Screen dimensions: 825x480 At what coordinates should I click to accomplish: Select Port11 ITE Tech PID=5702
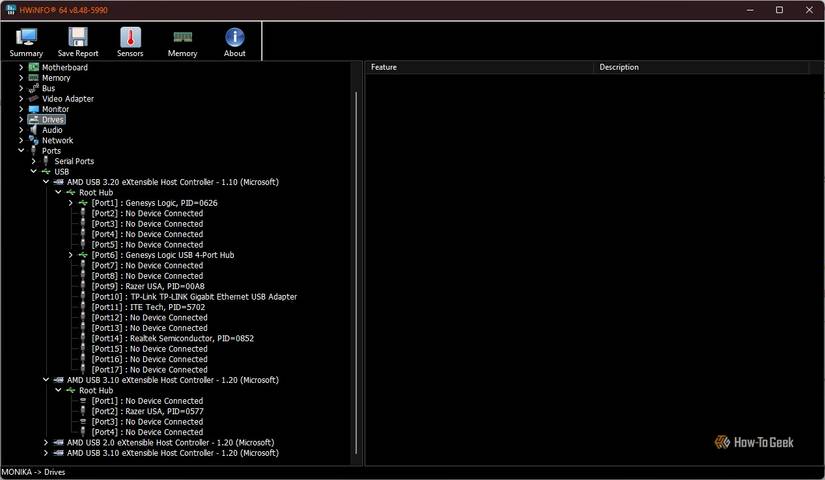(x=148, y=307)
